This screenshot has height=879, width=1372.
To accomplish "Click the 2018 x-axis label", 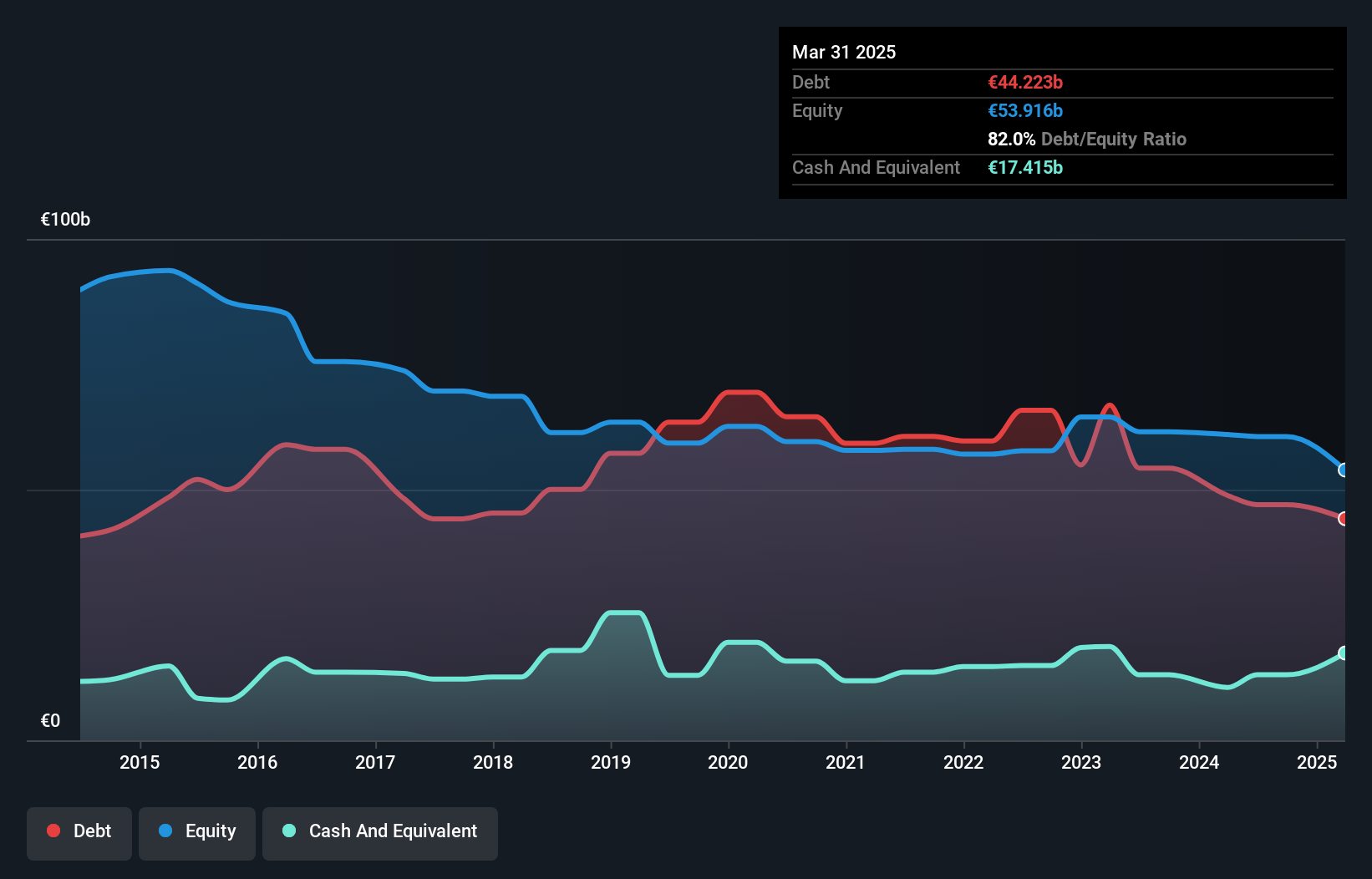I will pyautogui.click(x=493, y=762).
